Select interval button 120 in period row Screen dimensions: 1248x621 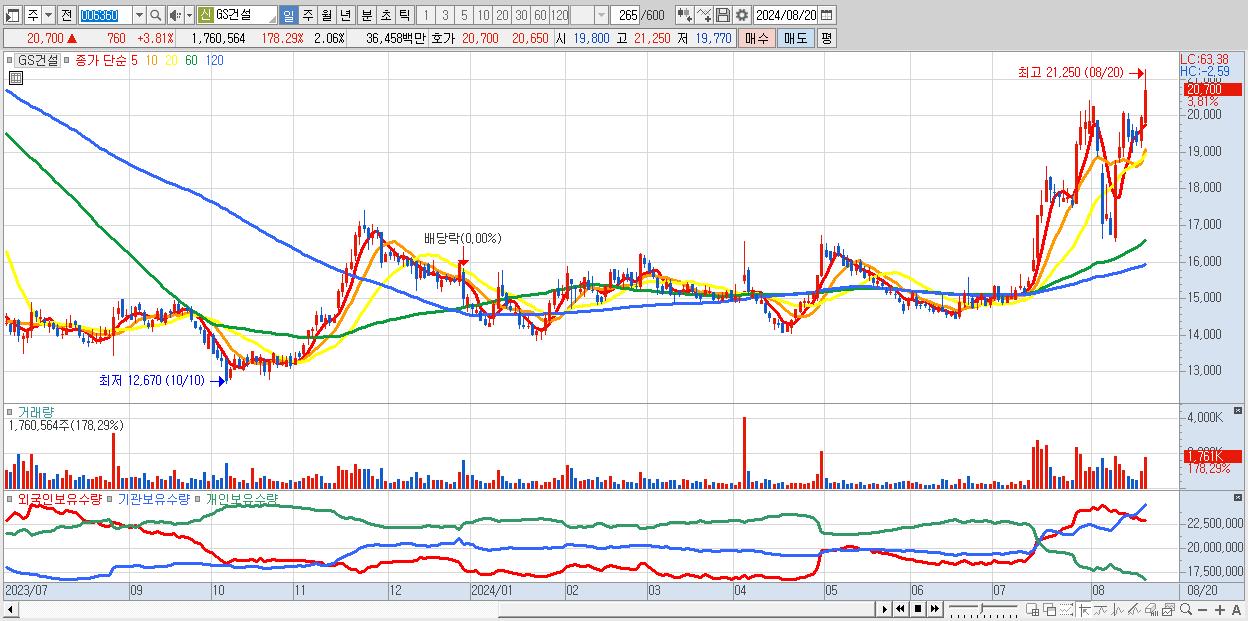(x=559, y=15)
